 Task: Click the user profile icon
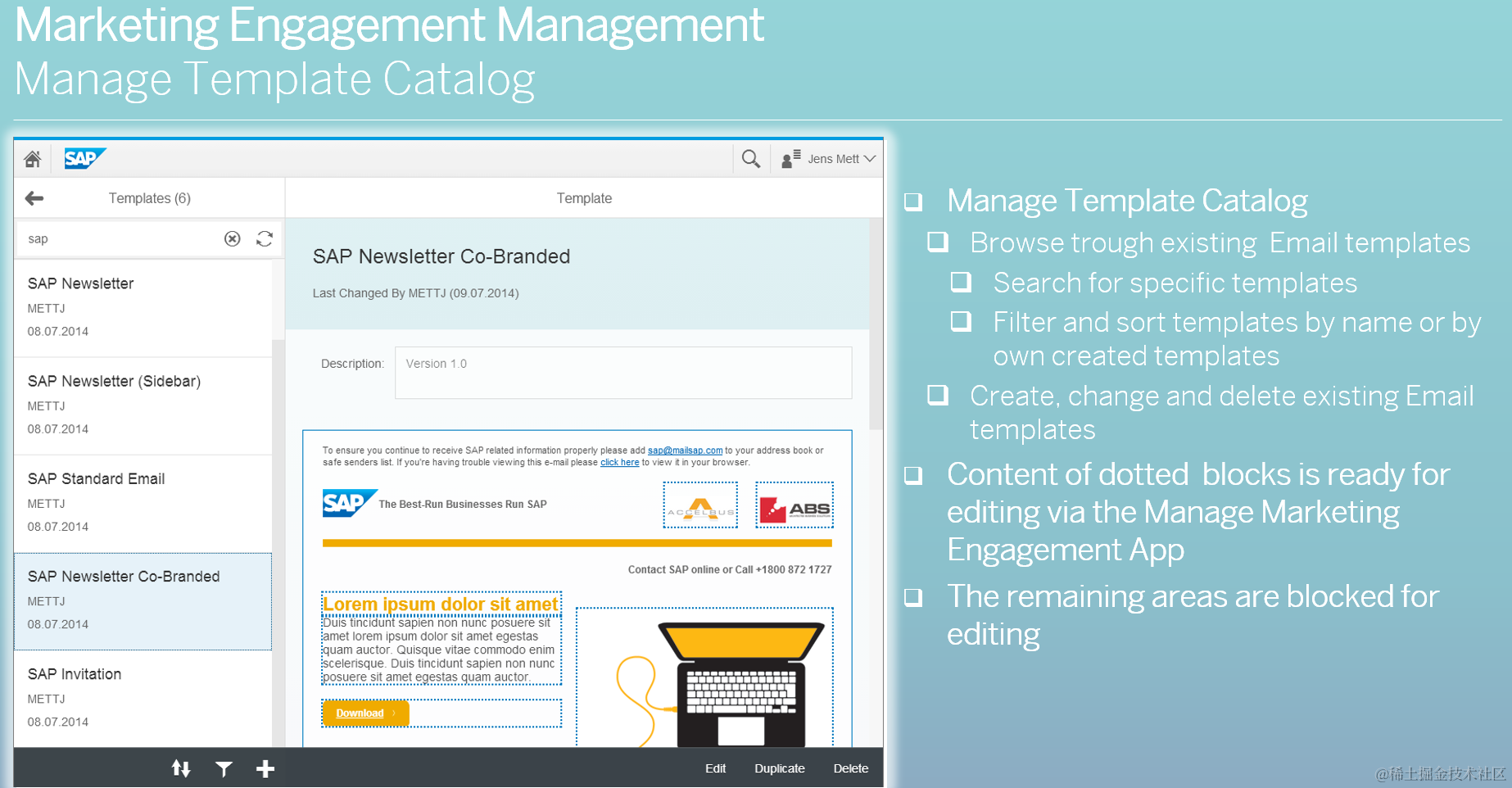(790, 159)
